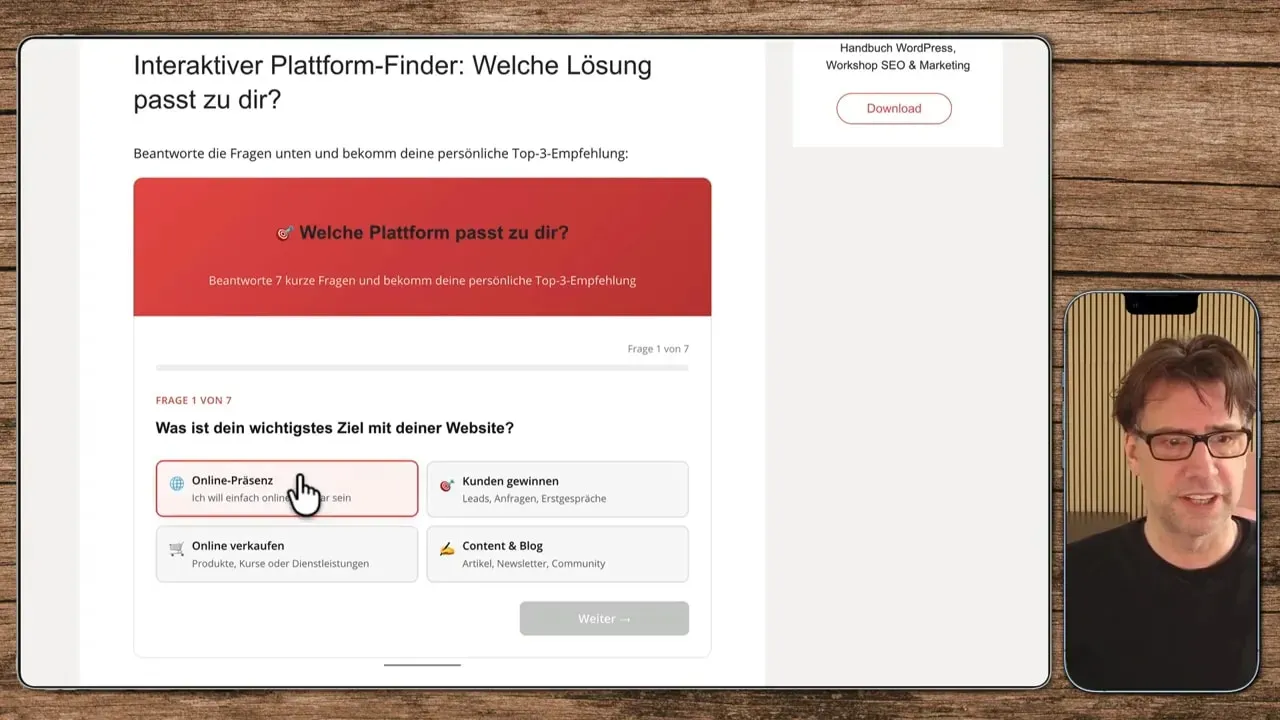The height and width of the screenshot is (720, 1280).
Task: Select the Online verkaufen option
Action: (286, 553)
